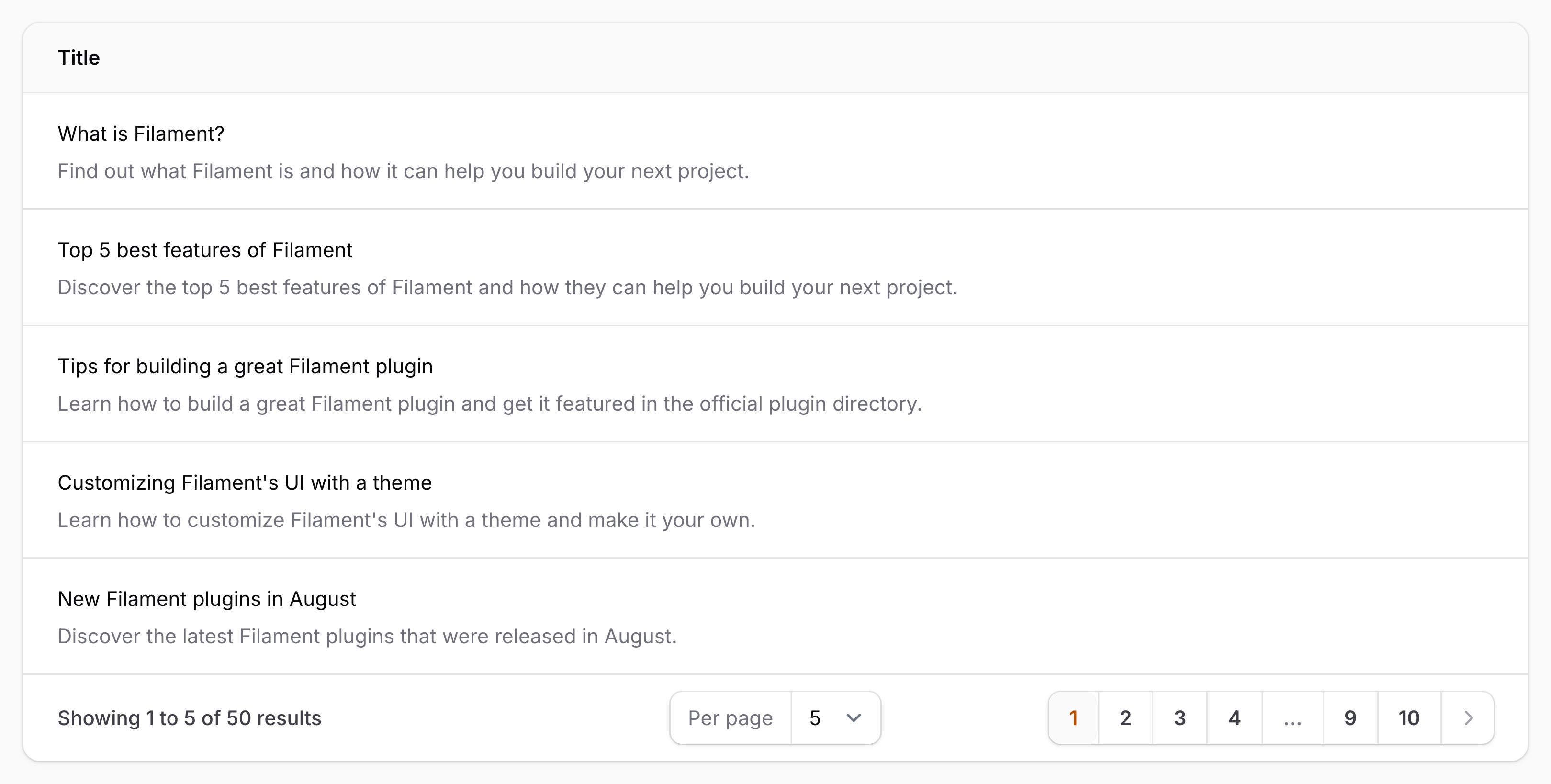Click the Title column header
This screenshot has width=1551, height=784.
click(79, 58)
